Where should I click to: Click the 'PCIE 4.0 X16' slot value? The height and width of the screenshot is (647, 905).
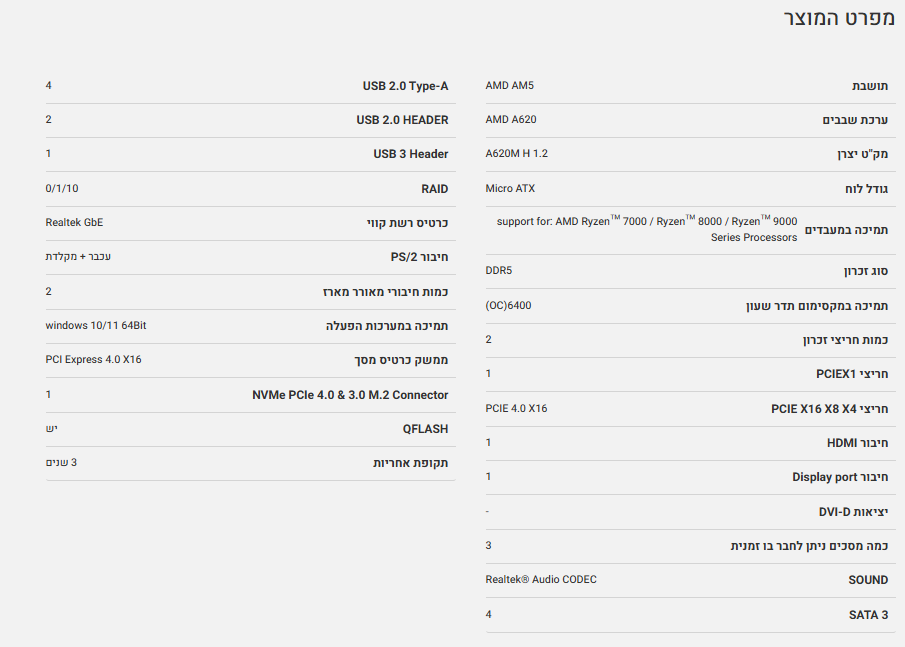click(516, 408)
